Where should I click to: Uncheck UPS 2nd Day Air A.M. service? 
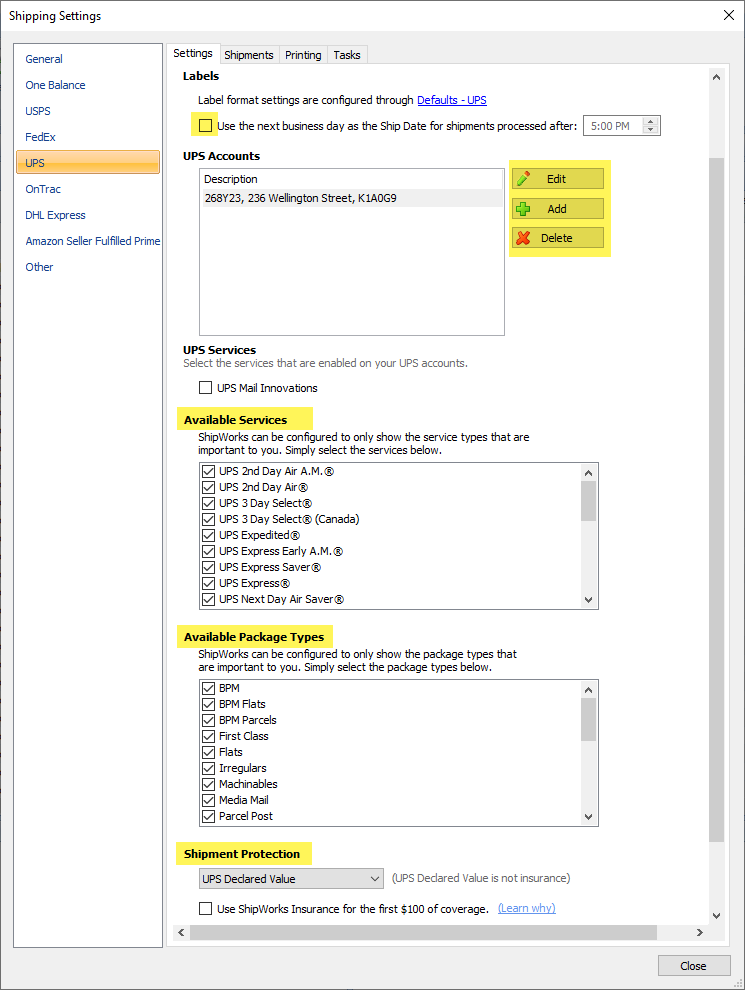pos(208,471)
